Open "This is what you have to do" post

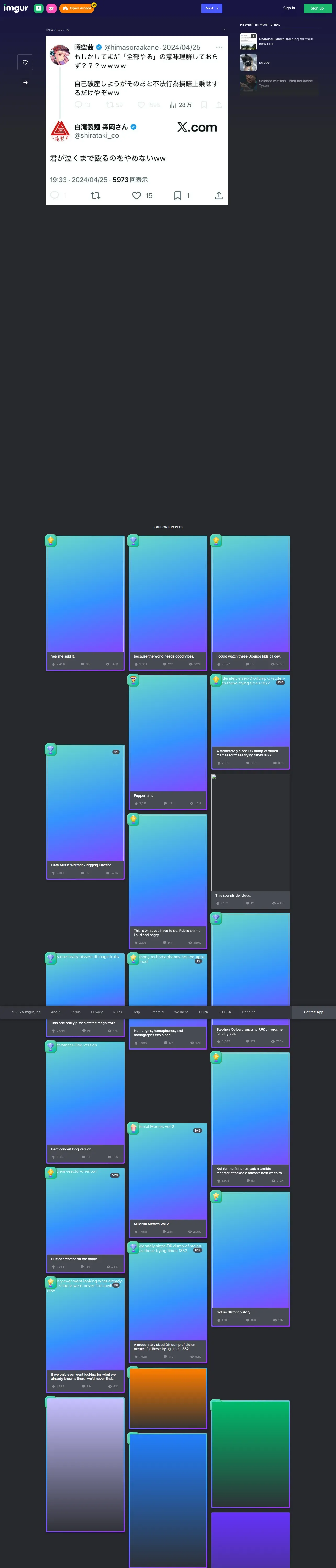168,881
